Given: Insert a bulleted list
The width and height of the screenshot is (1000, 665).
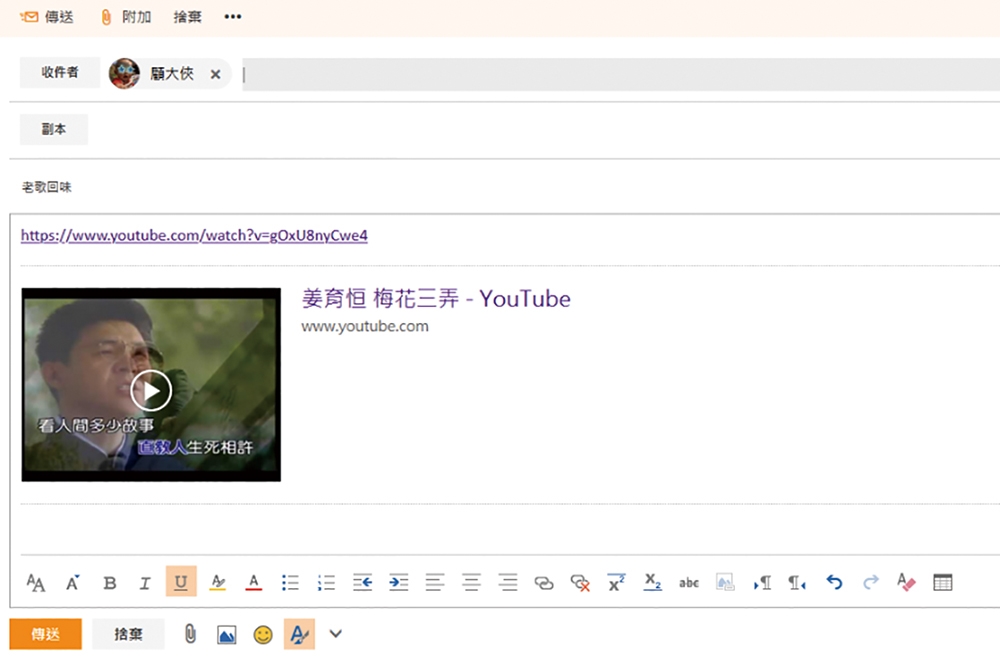Looking at the screenshot, I should pos(290,583).
